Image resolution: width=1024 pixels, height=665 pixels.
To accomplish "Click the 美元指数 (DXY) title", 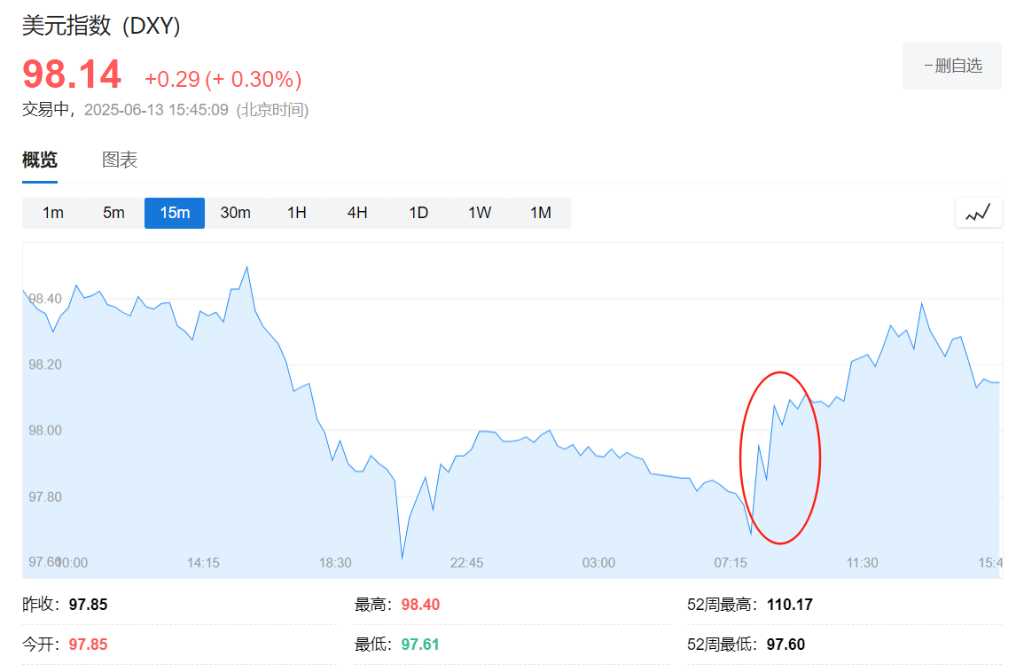I will (x=100, y=24).
